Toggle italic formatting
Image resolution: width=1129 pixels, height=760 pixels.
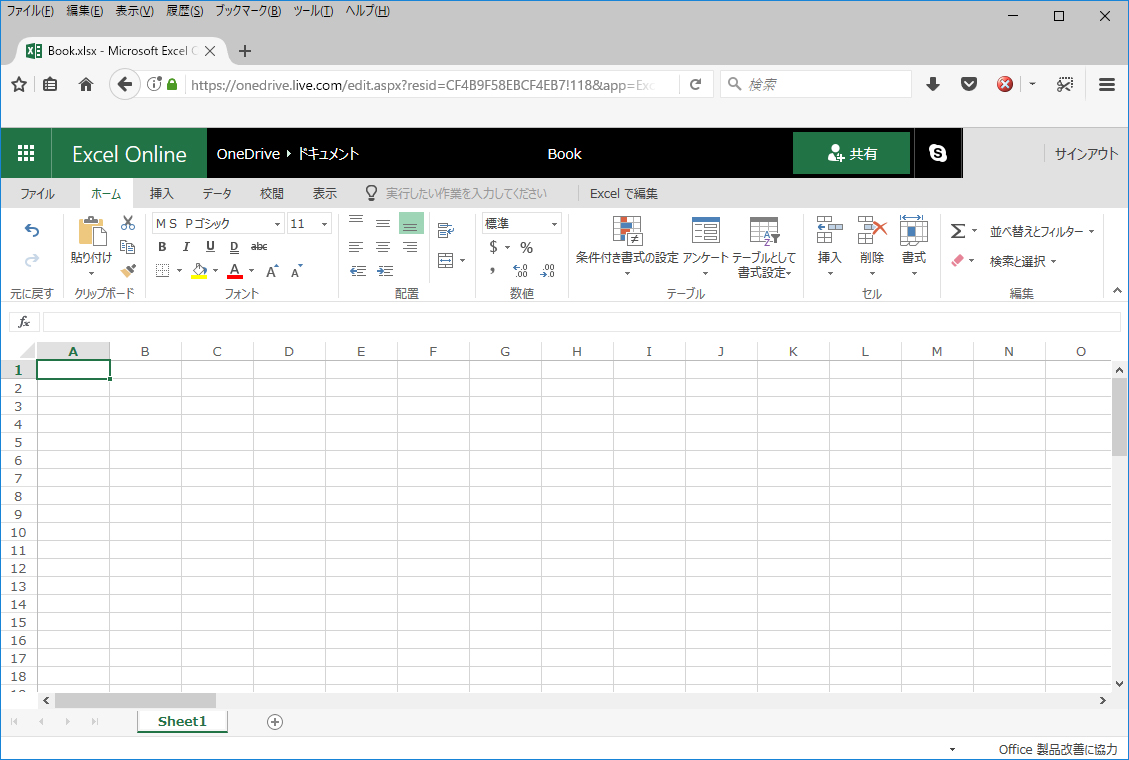(186, 247)
